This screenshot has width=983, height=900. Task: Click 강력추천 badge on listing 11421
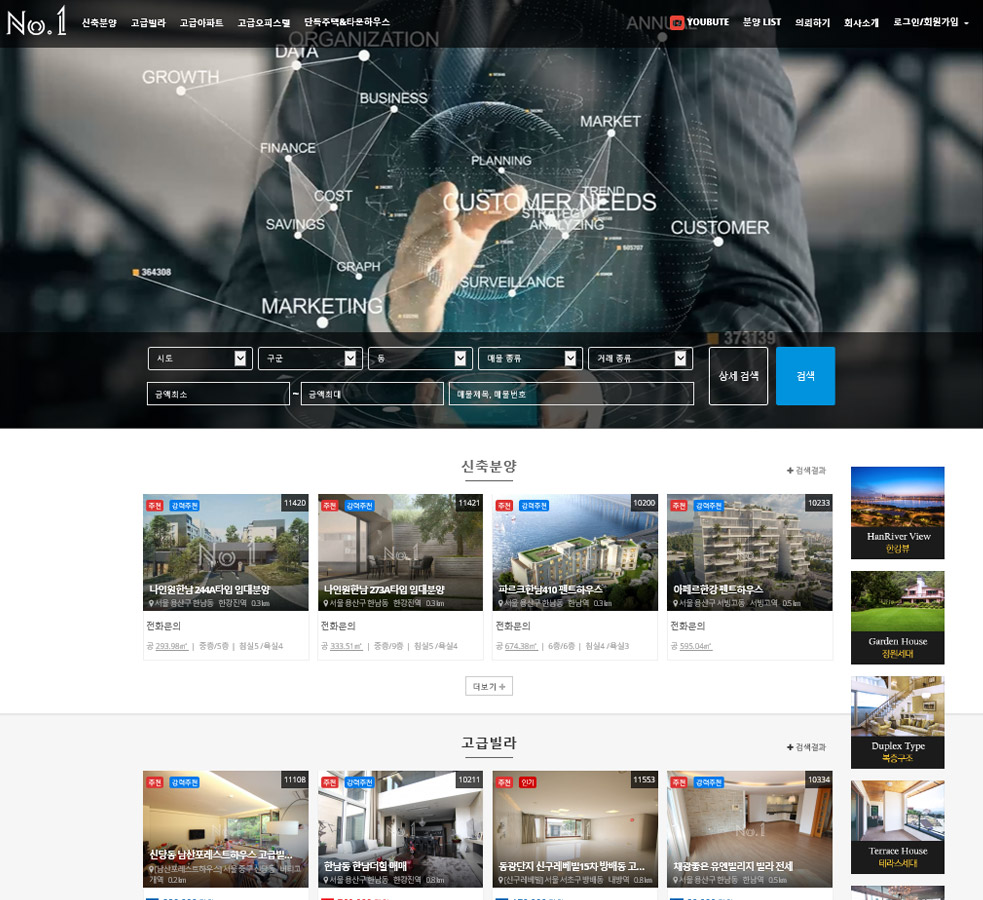click(359, 505)
